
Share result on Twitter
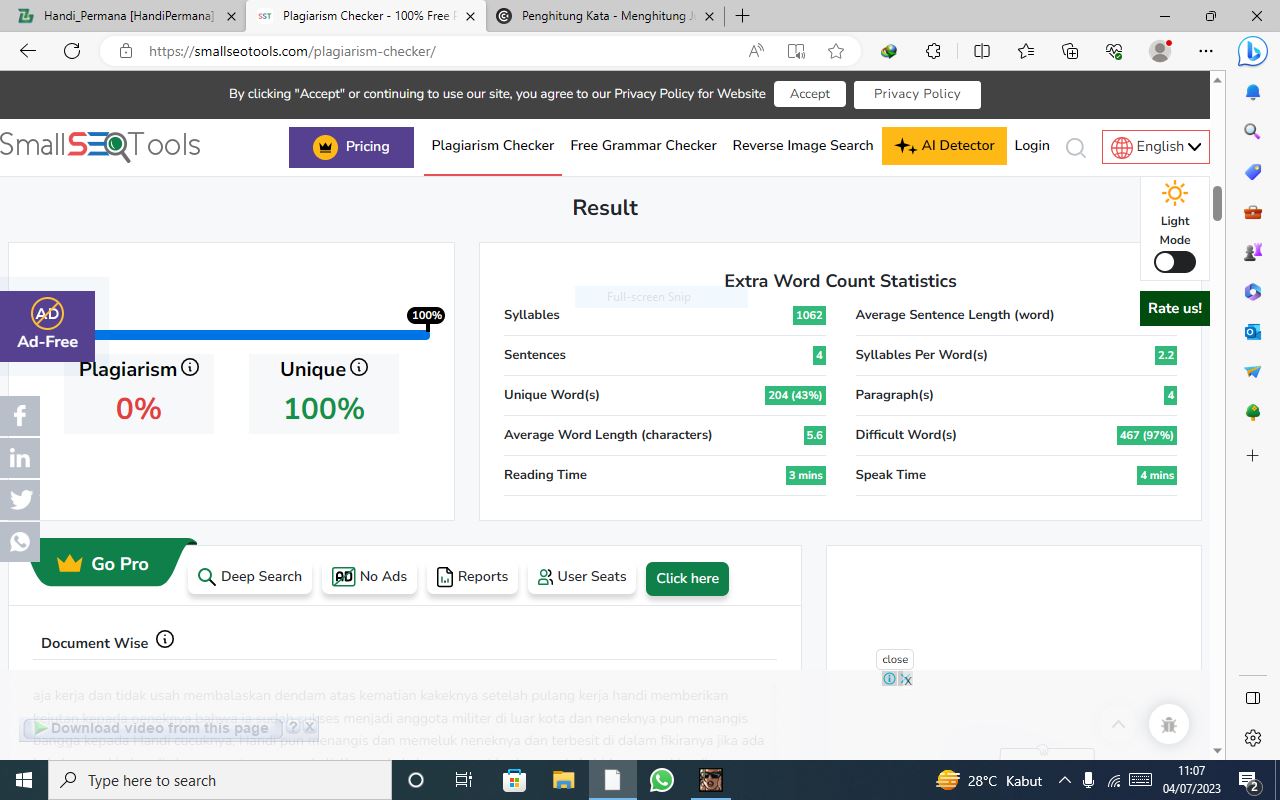click(20, 500)
